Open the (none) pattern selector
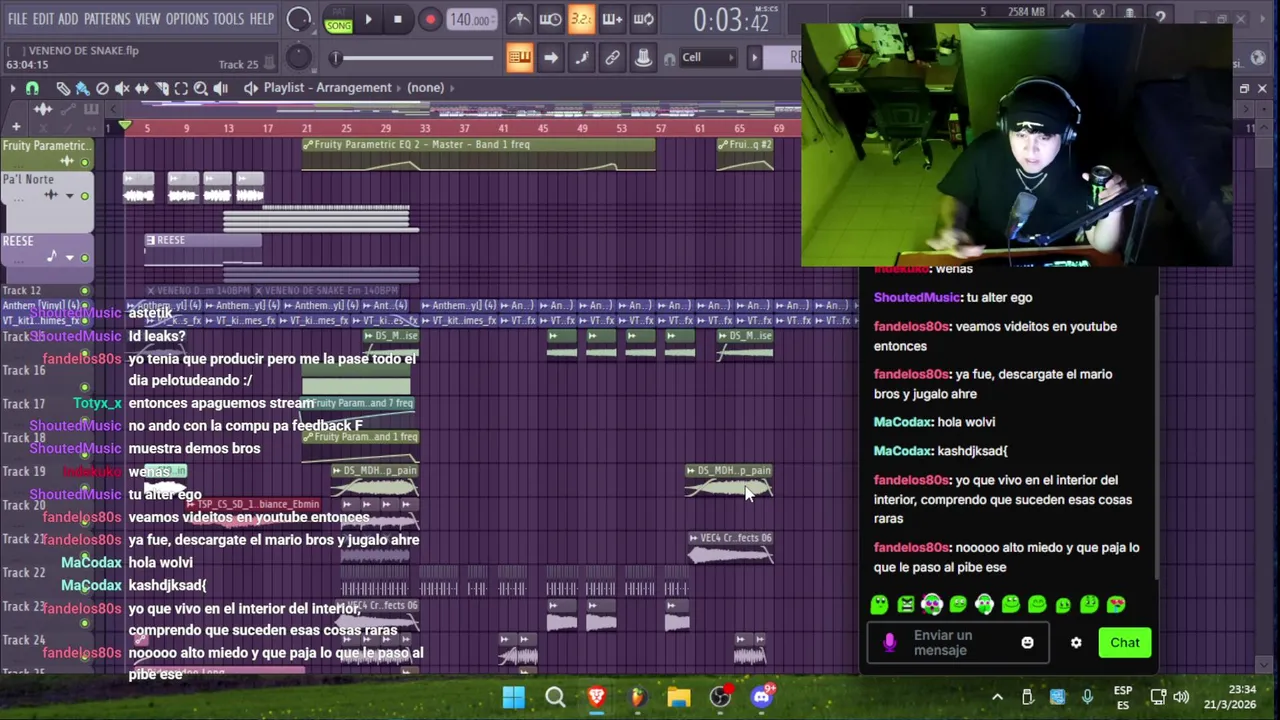This screenshot has width=1280, height=720. [x=425, y=88]
